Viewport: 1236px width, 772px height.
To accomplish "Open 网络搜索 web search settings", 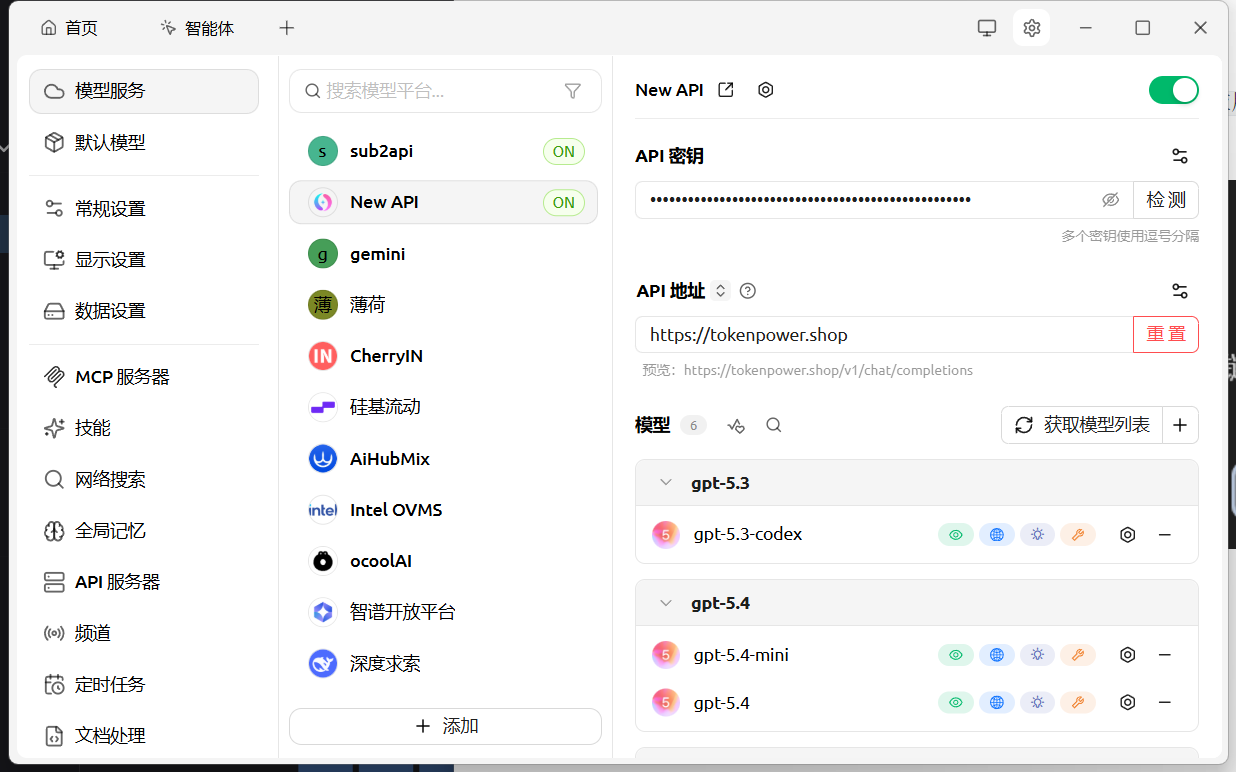I will 144,480.
